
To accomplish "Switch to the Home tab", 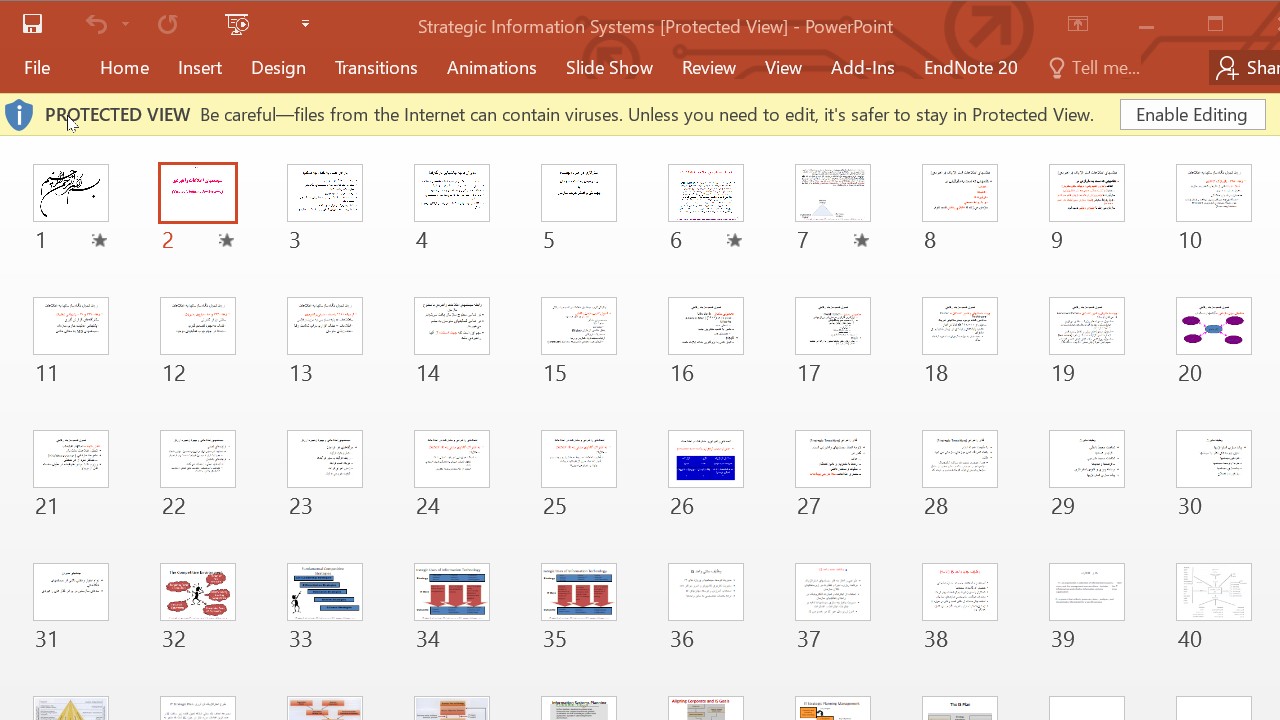I will click(124, 68).
